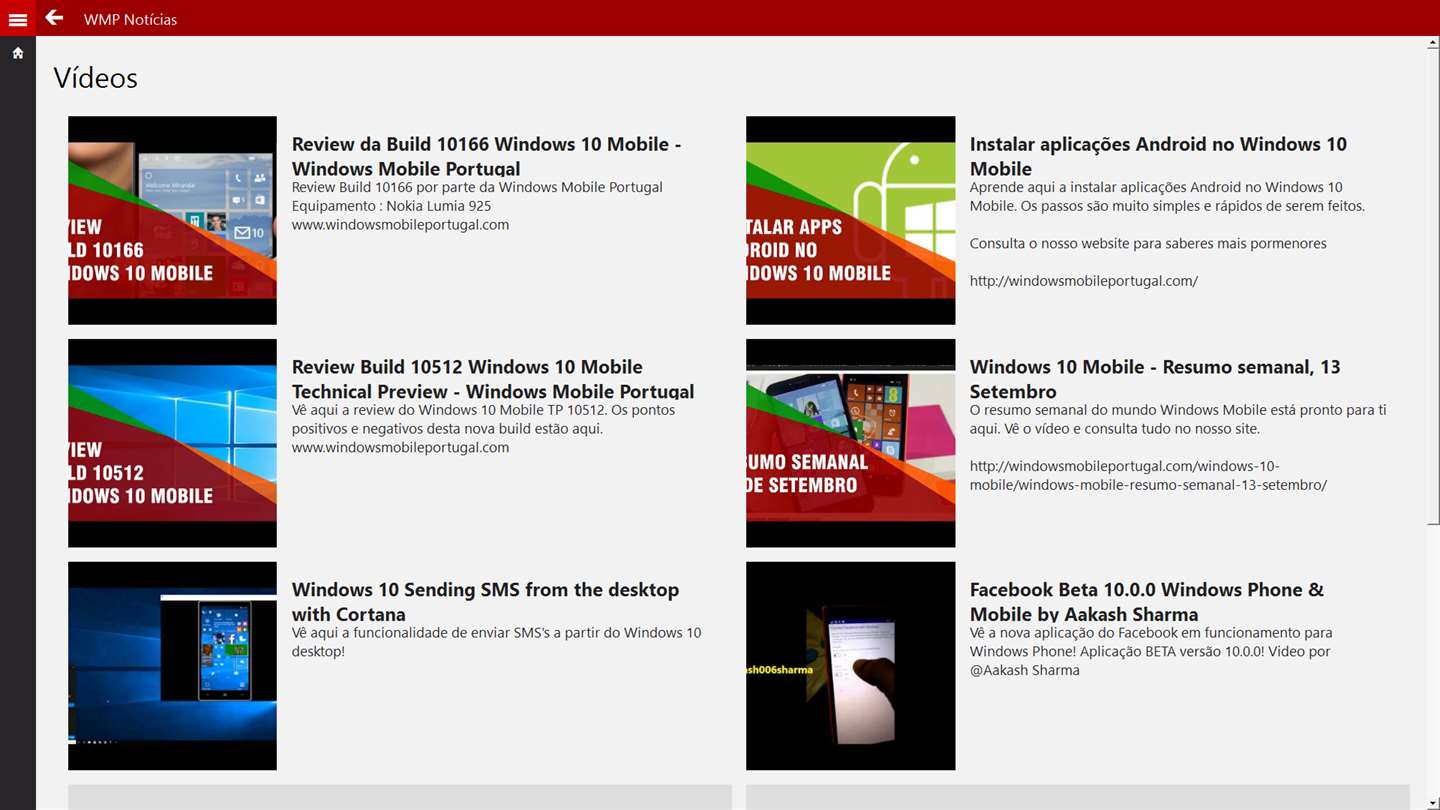Select title Windows 10 Sending SMS from the desktop

tap(485, 602)
